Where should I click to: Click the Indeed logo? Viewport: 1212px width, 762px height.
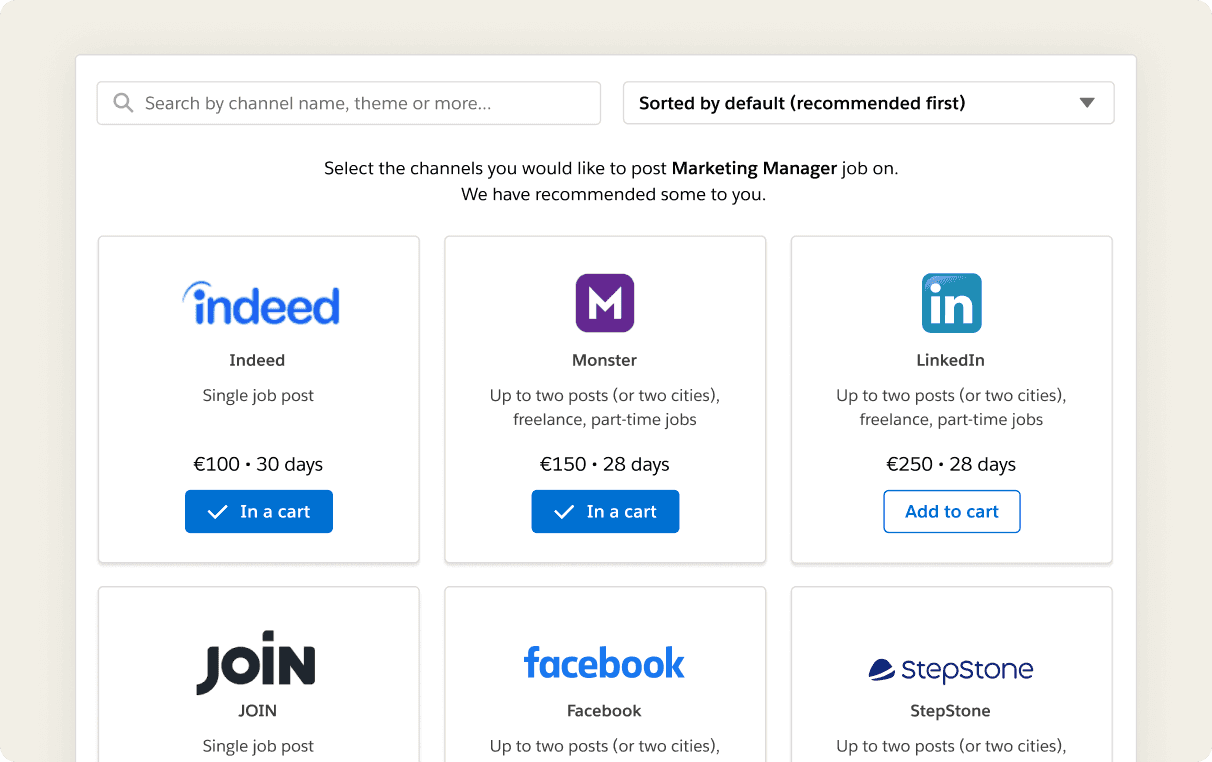pyautogui.click(x=261, y=303)
